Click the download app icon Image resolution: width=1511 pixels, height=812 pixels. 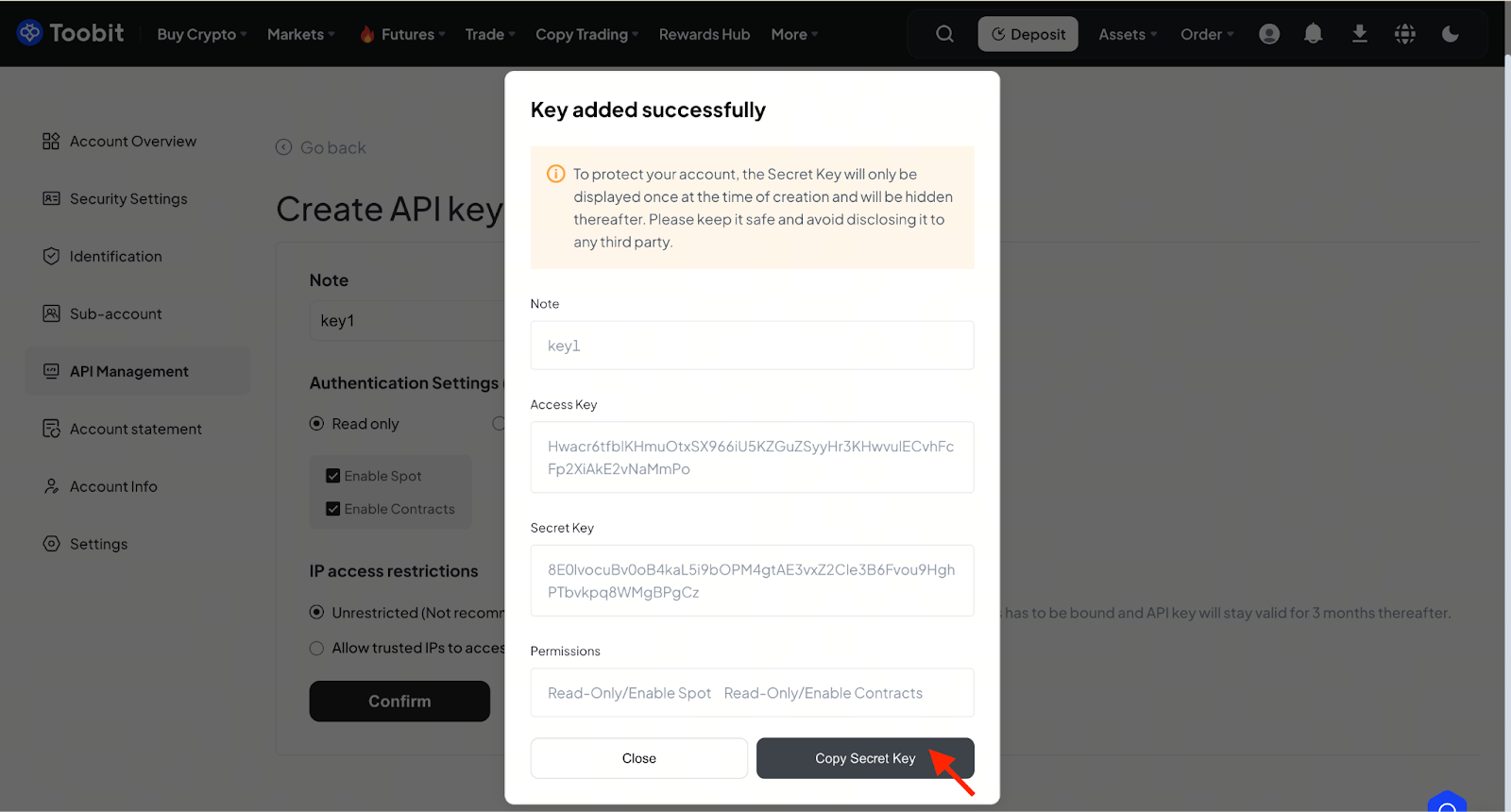pyautogui.click(x=1360, y=34)
